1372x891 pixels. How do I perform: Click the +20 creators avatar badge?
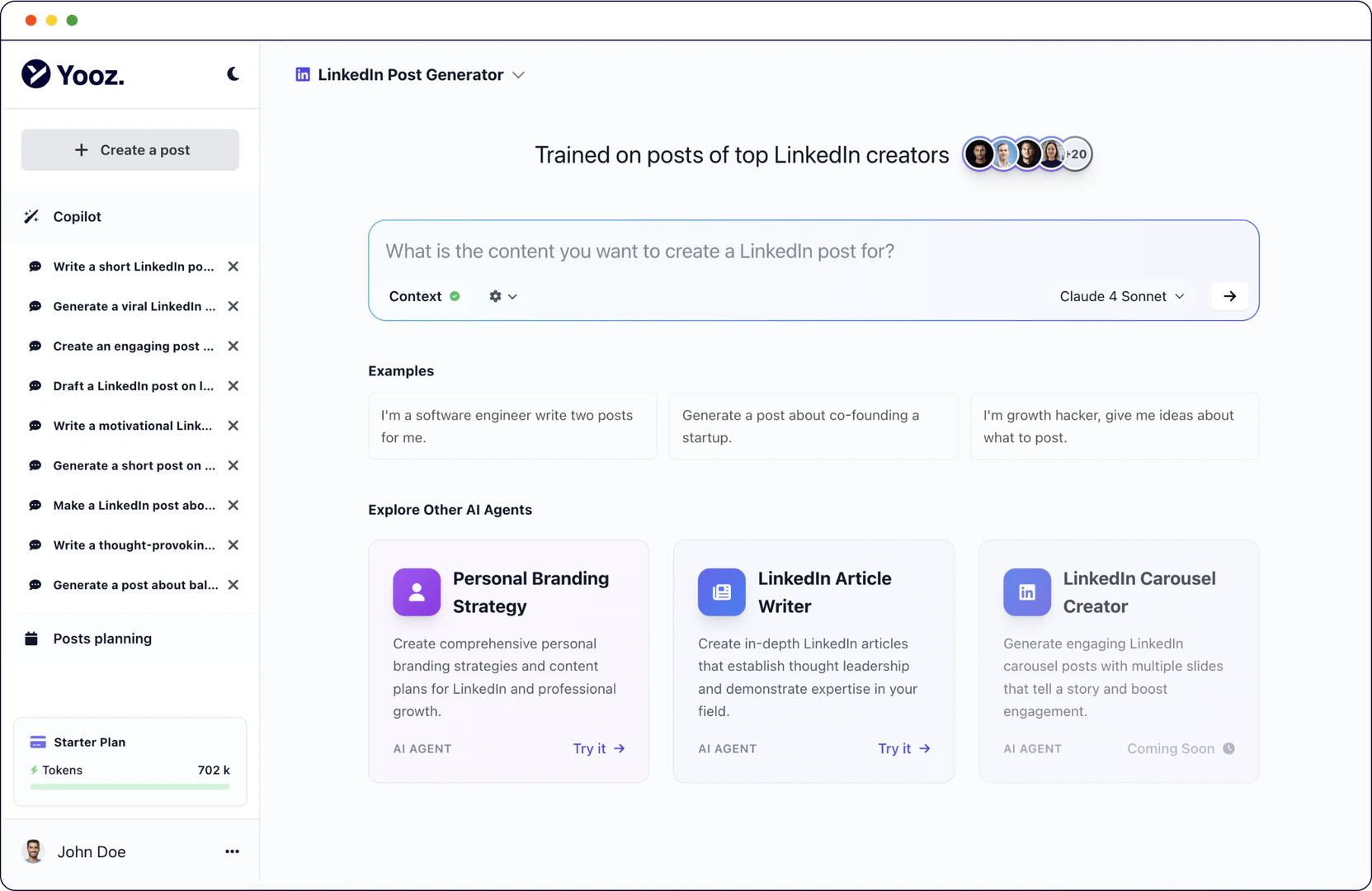click(x=1077, y=154)
